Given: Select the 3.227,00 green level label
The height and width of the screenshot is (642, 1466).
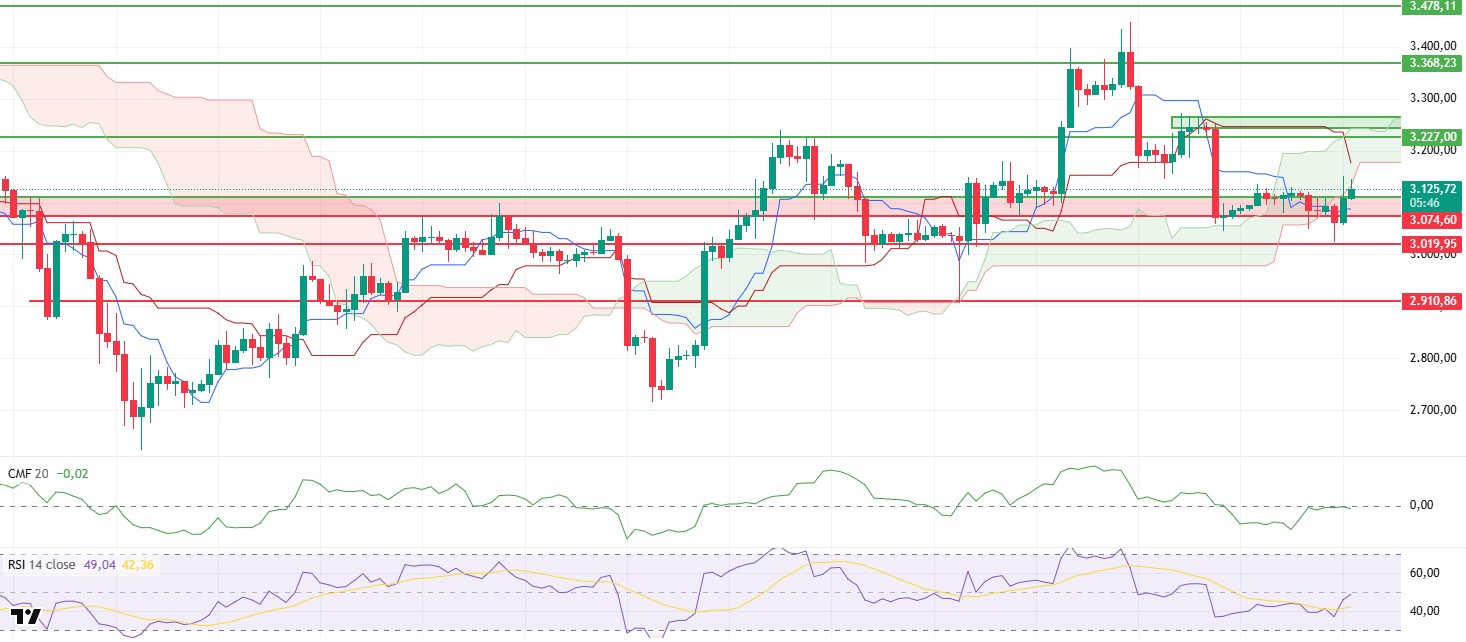Looking at the screenshot, I should [1432, 137].
